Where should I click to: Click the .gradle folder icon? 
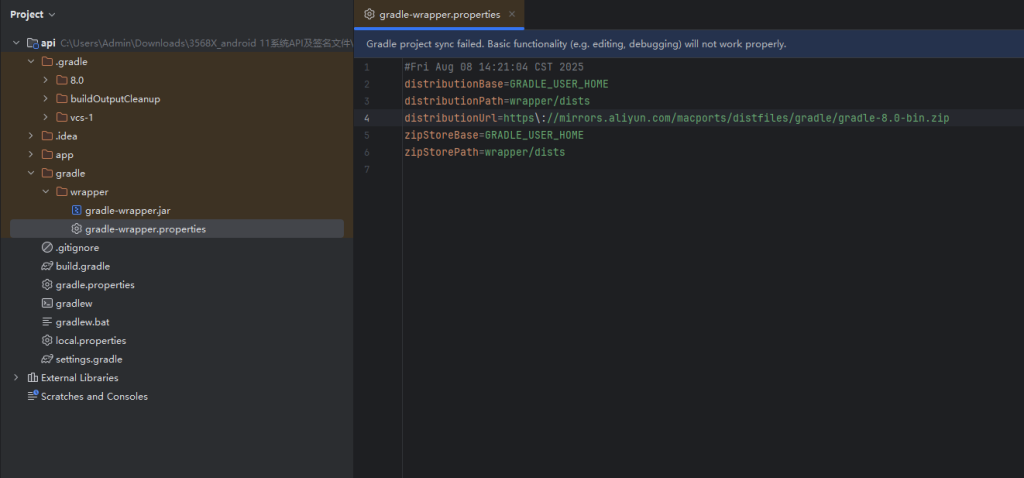[47, 62]
